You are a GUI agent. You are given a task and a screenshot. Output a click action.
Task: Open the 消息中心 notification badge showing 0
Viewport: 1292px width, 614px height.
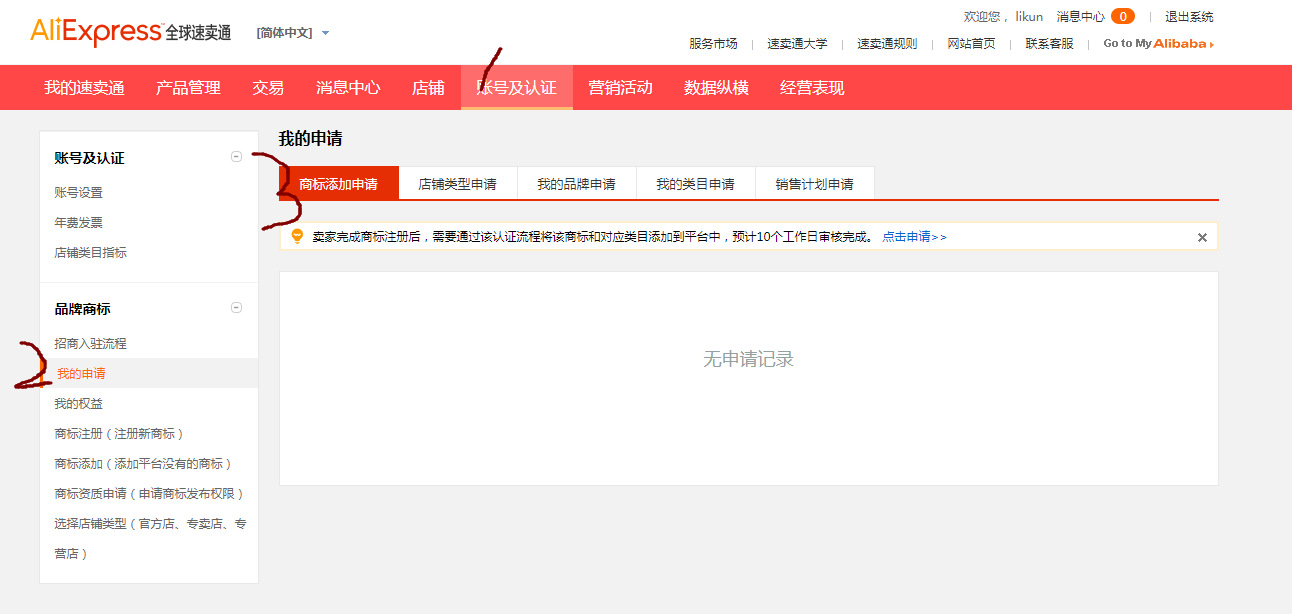(x=1121, y=16)
